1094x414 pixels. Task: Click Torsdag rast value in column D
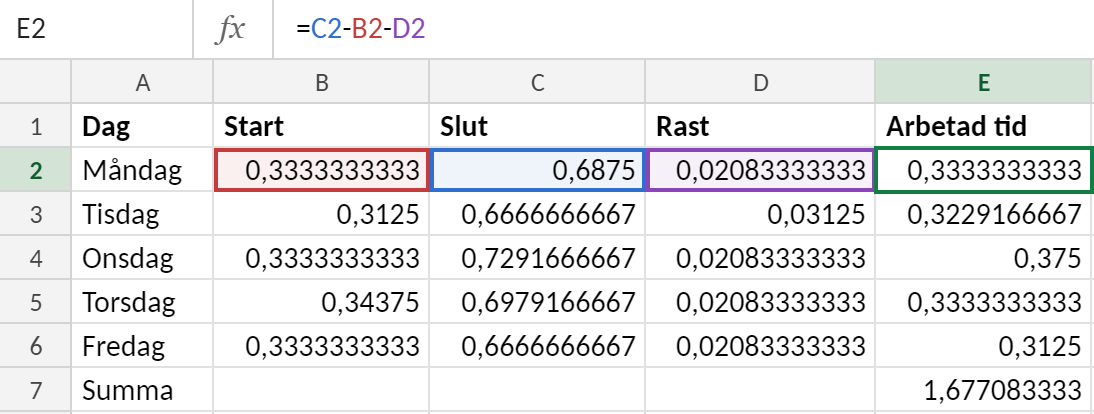click(x=760, y=302)
